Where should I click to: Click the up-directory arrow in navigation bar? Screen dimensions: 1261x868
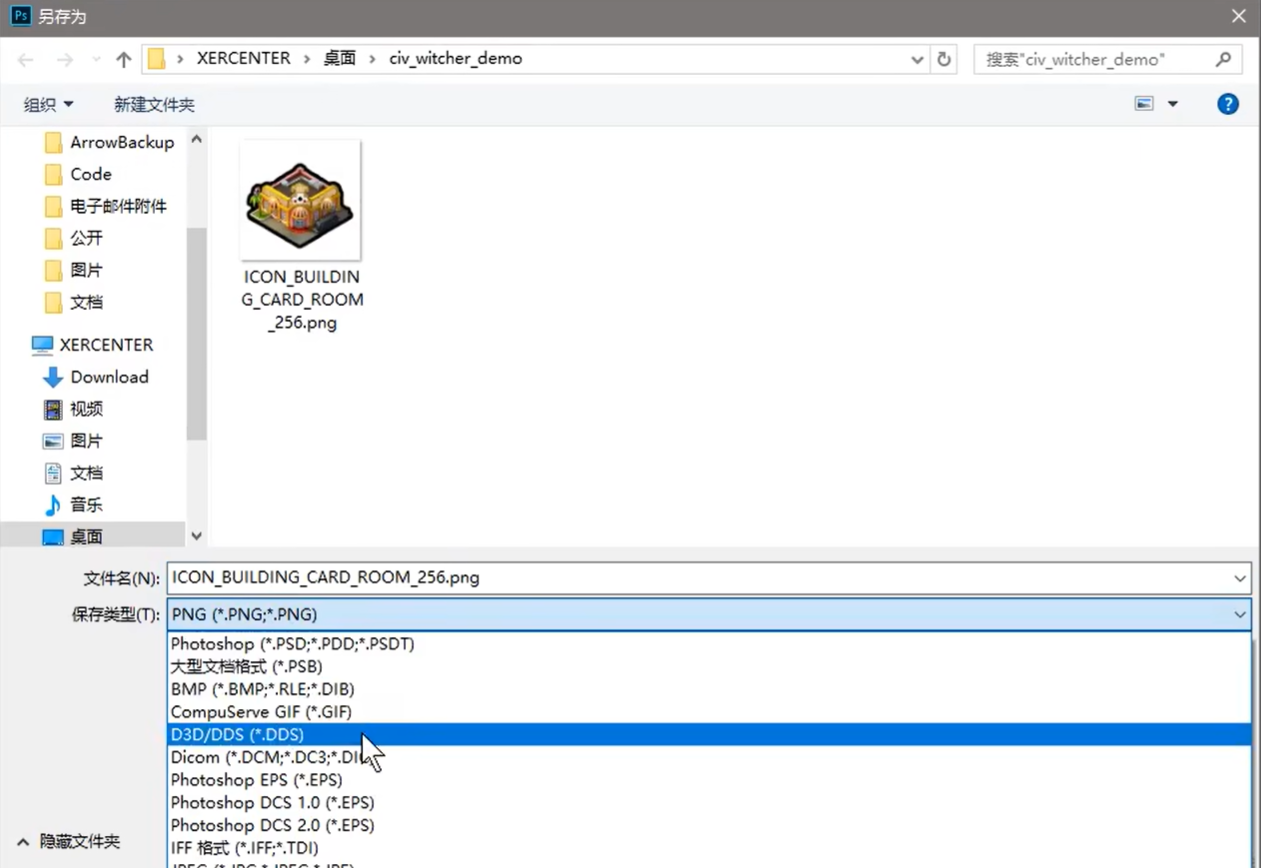(x=124, y=60)
